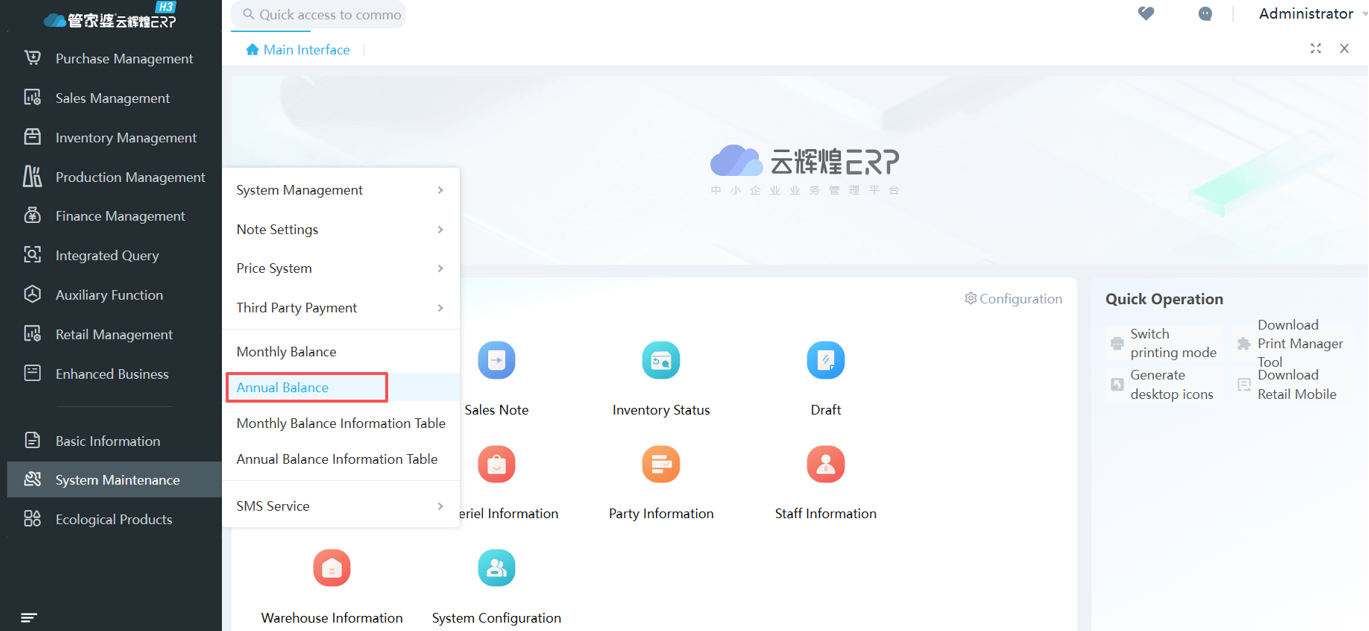Open the System Configuration icon

coord(496,569)
